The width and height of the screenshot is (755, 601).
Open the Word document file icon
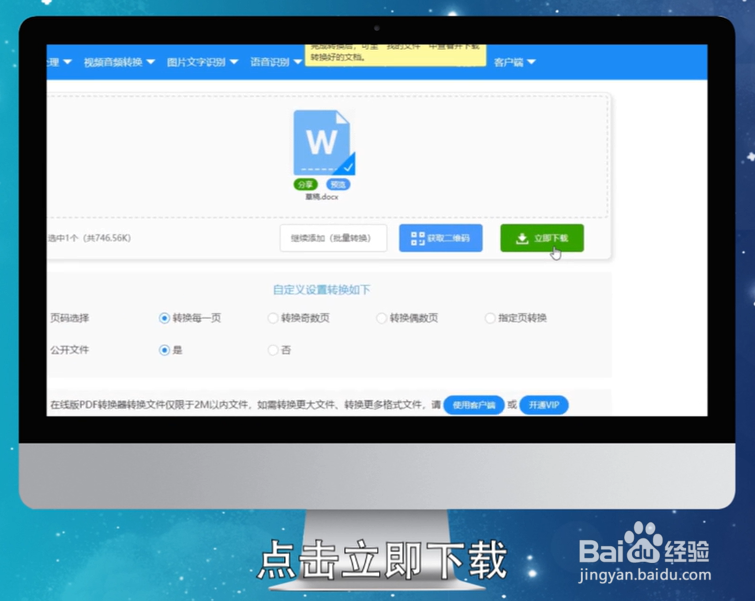(x=324, y=143)
